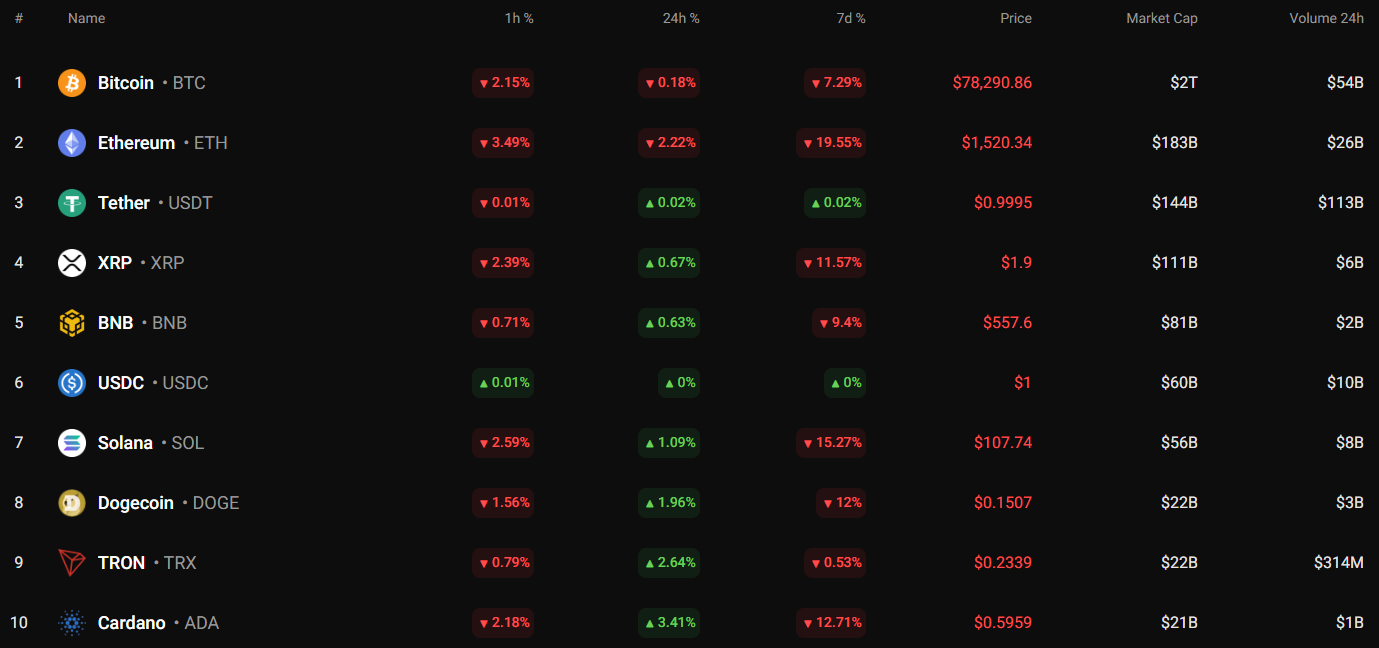Open the Ethereum name link

tap(136, 143)
